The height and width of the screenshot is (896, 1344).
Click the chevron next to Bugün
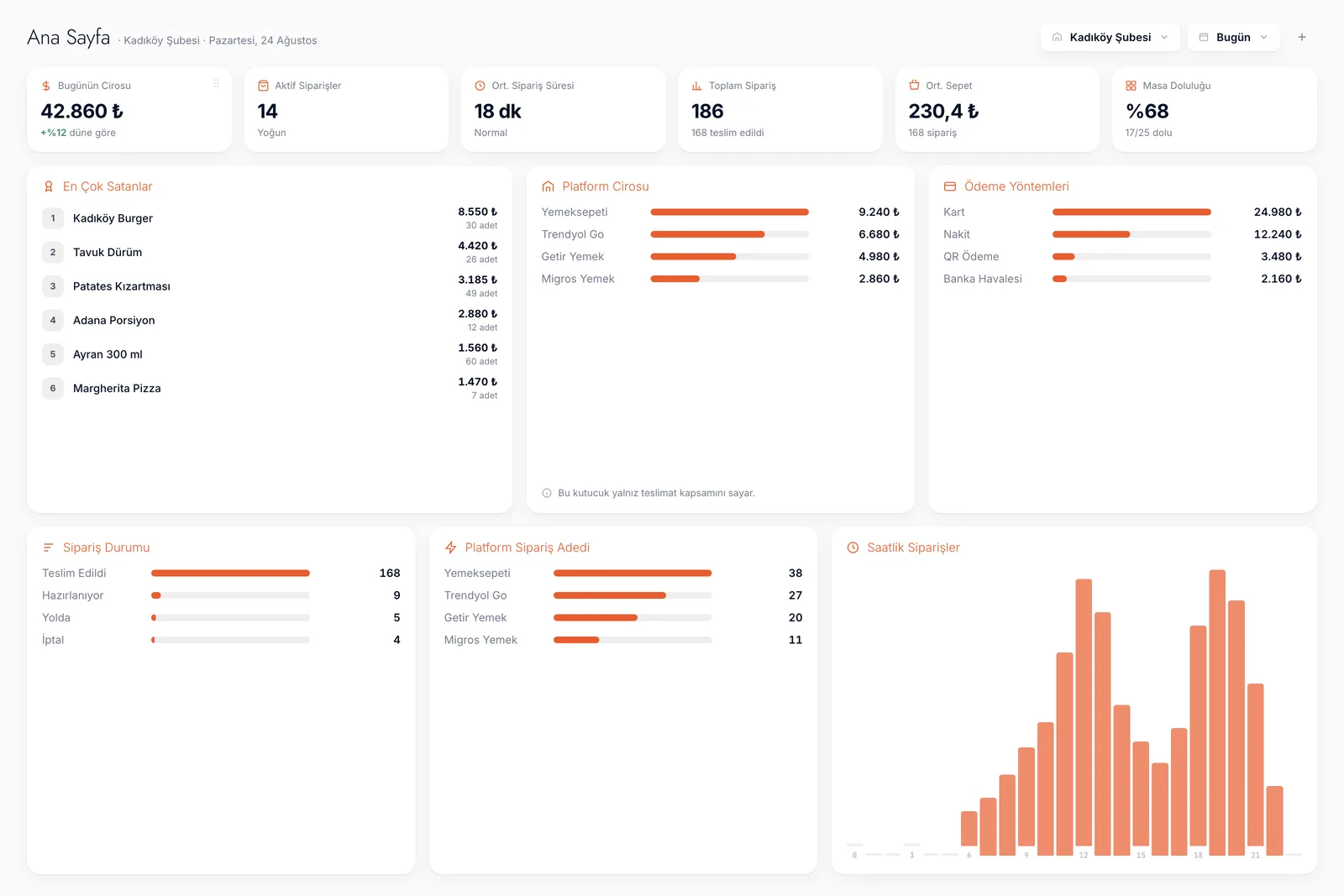[x=1263, y=37]
